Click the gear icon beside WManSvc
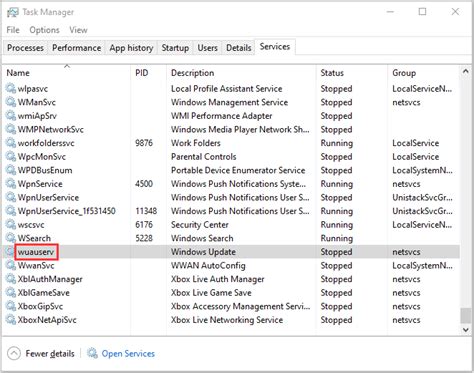This screenshot has width=474, height=373. 11,102
